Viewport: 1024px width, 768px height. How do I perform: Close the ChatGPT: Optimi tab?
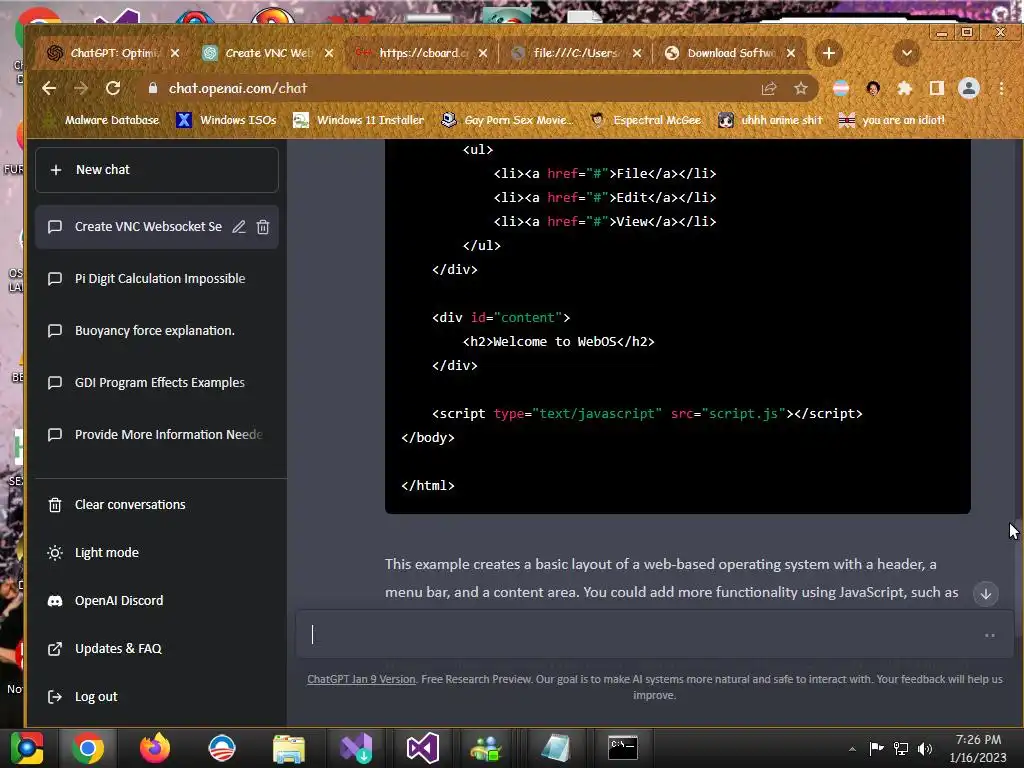(x=174, y=54)
